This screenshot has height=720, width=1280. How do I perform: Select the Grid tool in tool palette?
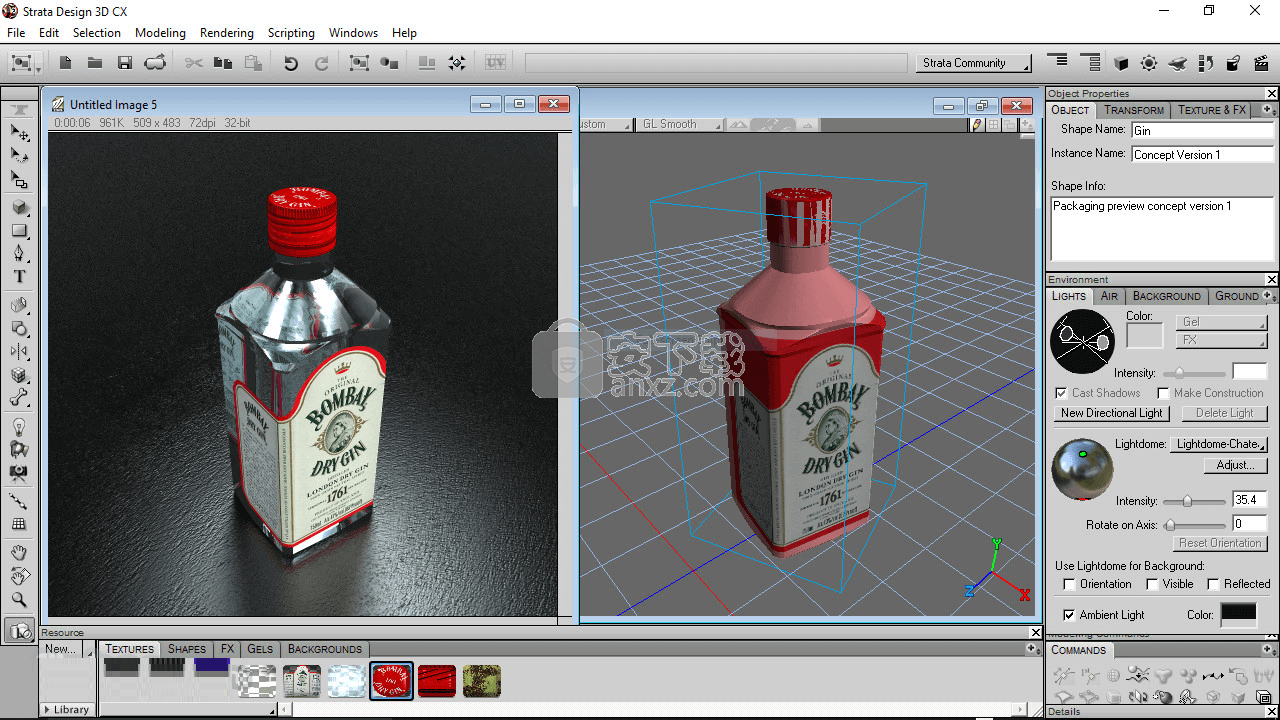pyautogui.click(x=19, y=524)
